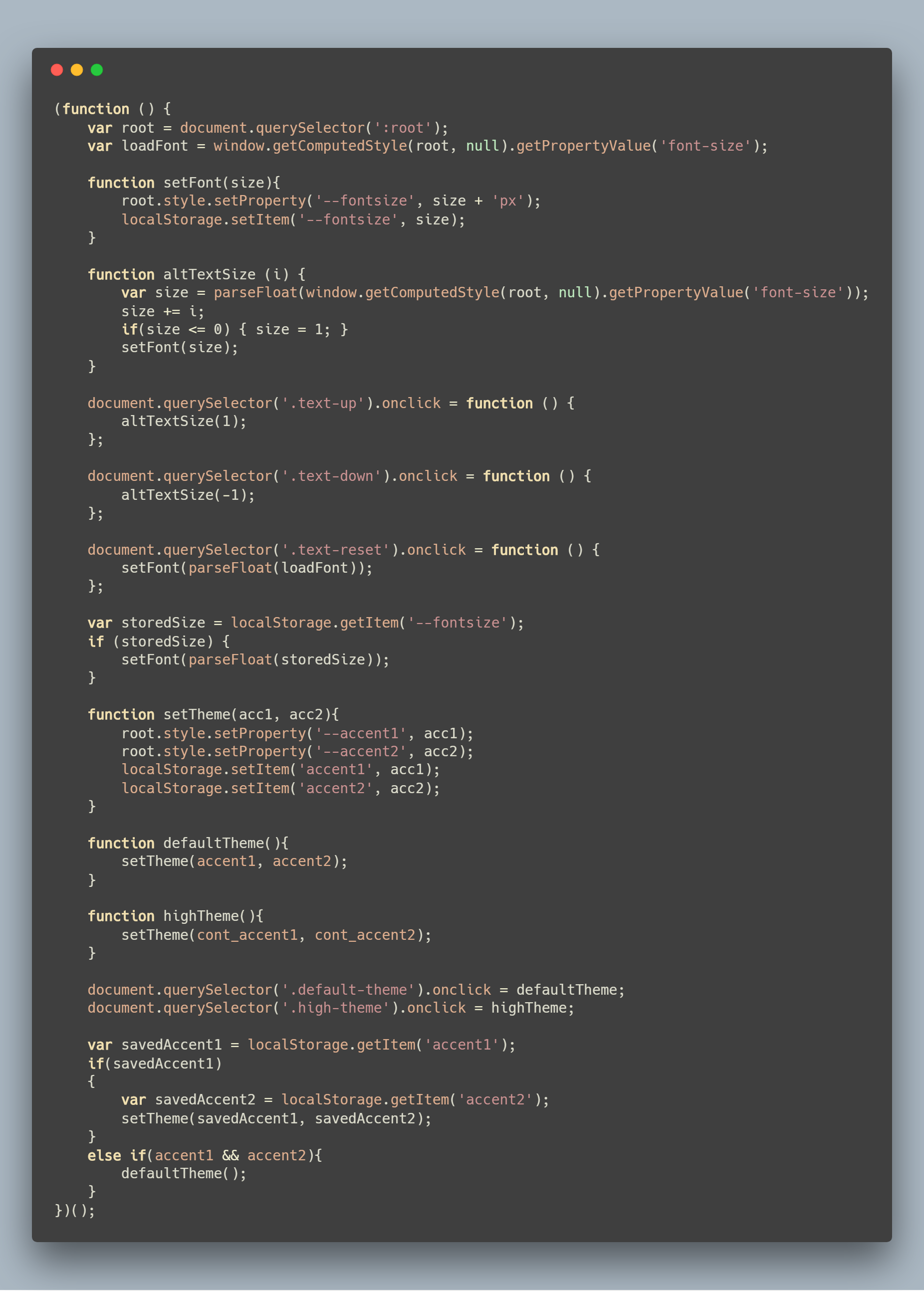Click the 'function altTextSize (i) {' line

pyautogui.click(x=197, y=275)
